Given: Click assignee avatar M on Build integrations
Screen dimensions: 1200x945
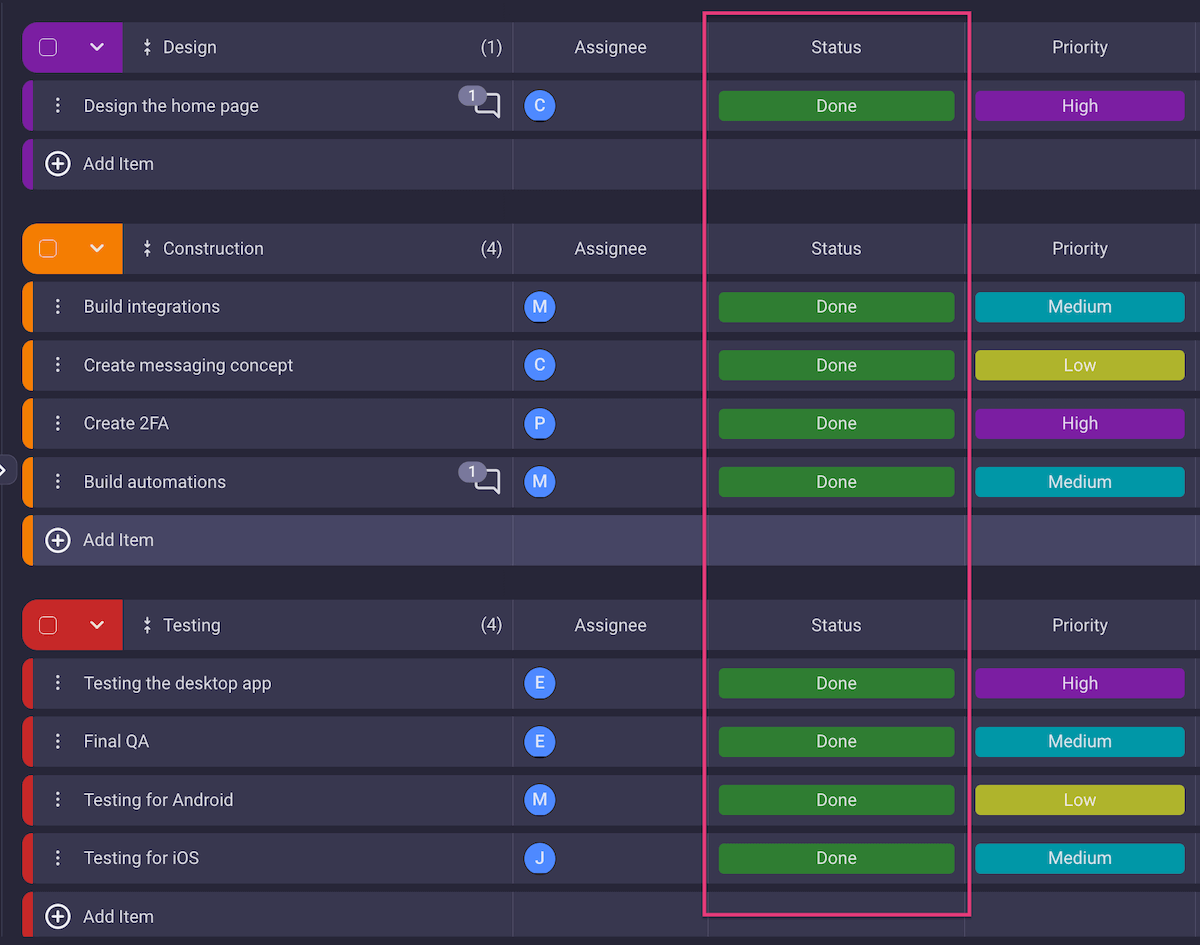Looking at the screenshot, I should 539,307.
